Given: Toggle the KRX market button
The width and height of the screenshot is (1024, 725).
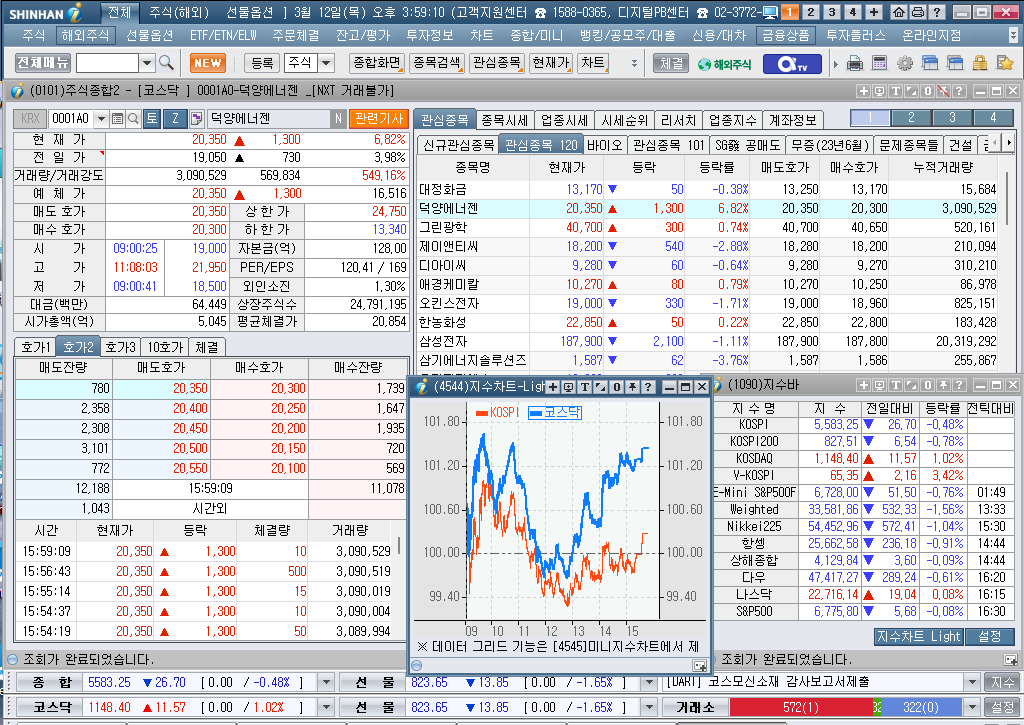Looking at the screenshot, I should tap(30, 118).
